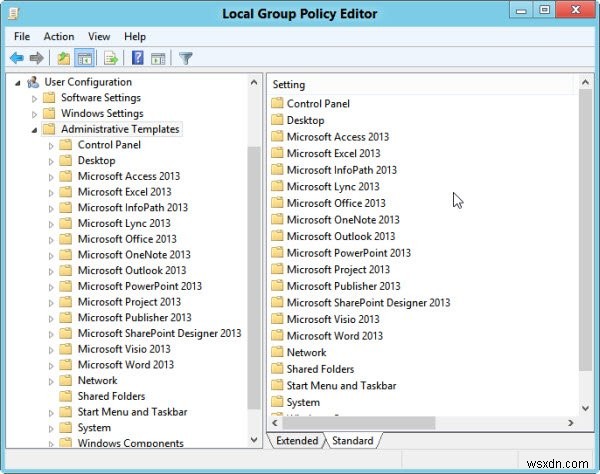Select Microsoft SharePoint Designer 2013 in tree
The width and height of the screenshot is (600, 474).
tap(160, 333)
